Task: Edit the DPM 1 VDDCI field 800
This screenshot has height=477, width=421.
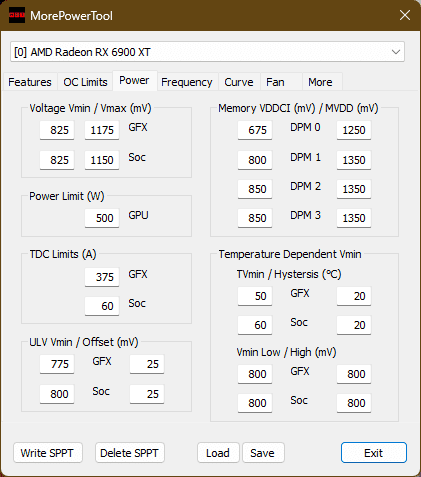Action: pos(255,160)
